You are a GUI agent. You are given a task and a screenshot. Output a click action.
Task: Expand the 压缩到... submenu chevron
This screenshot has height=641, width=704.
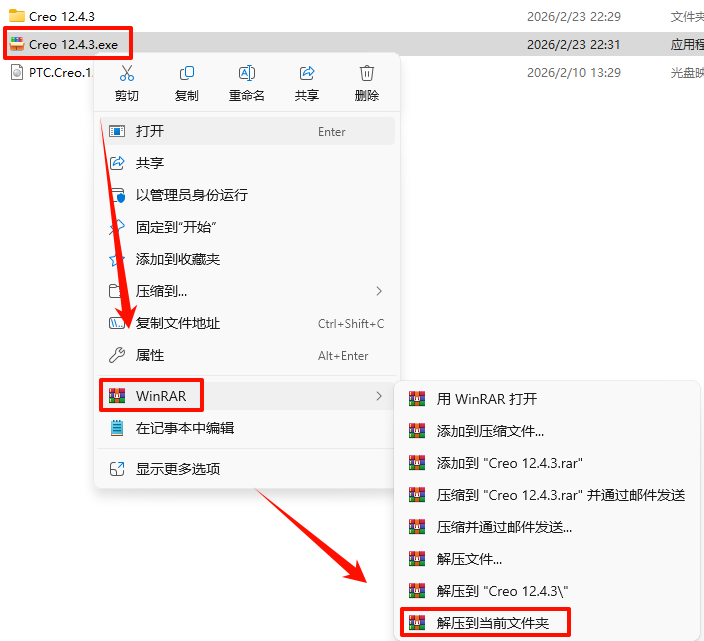(379, 291)
